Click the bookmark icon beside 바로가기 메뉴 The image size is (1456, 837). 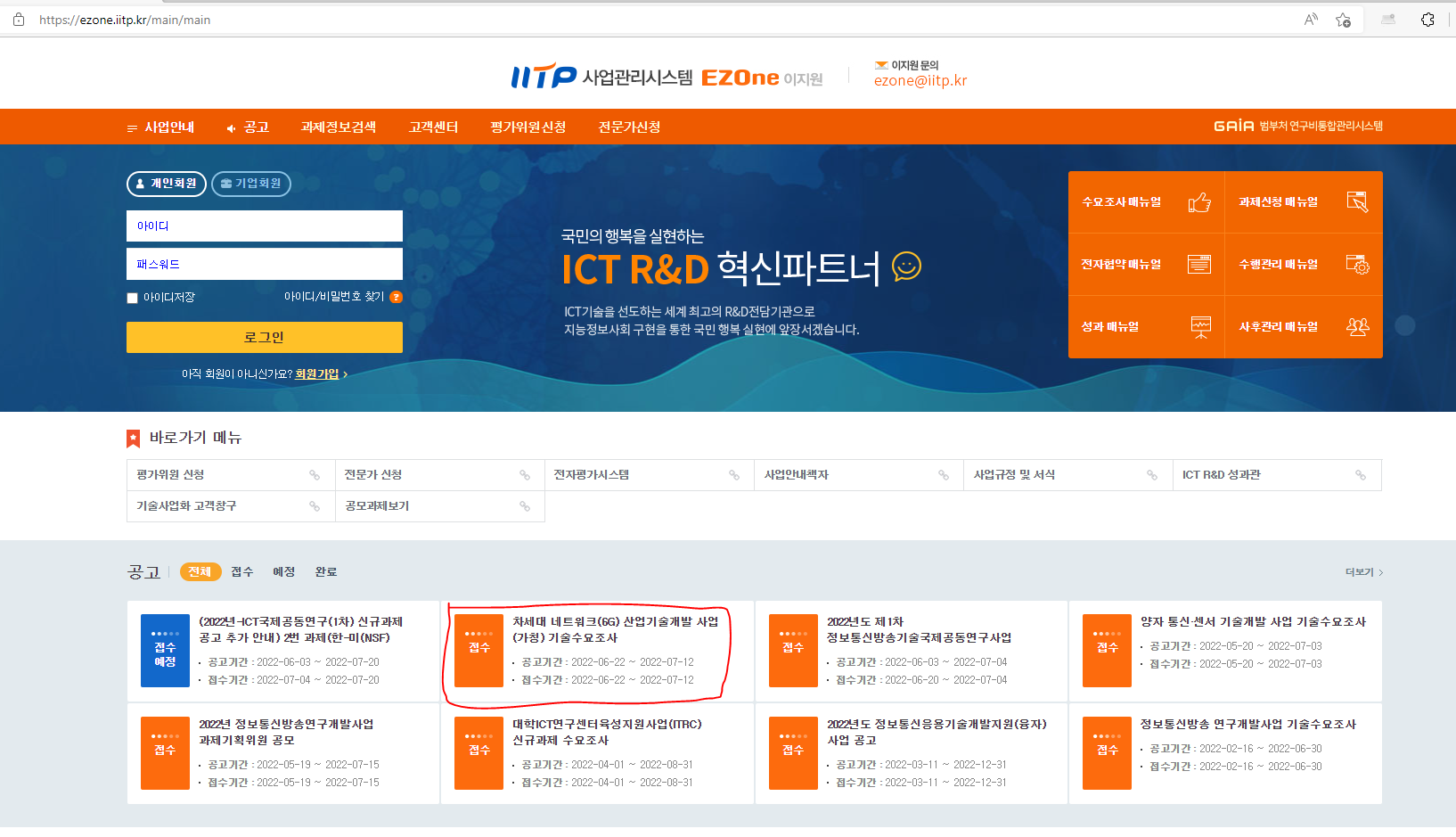click(x=134, y=439)
